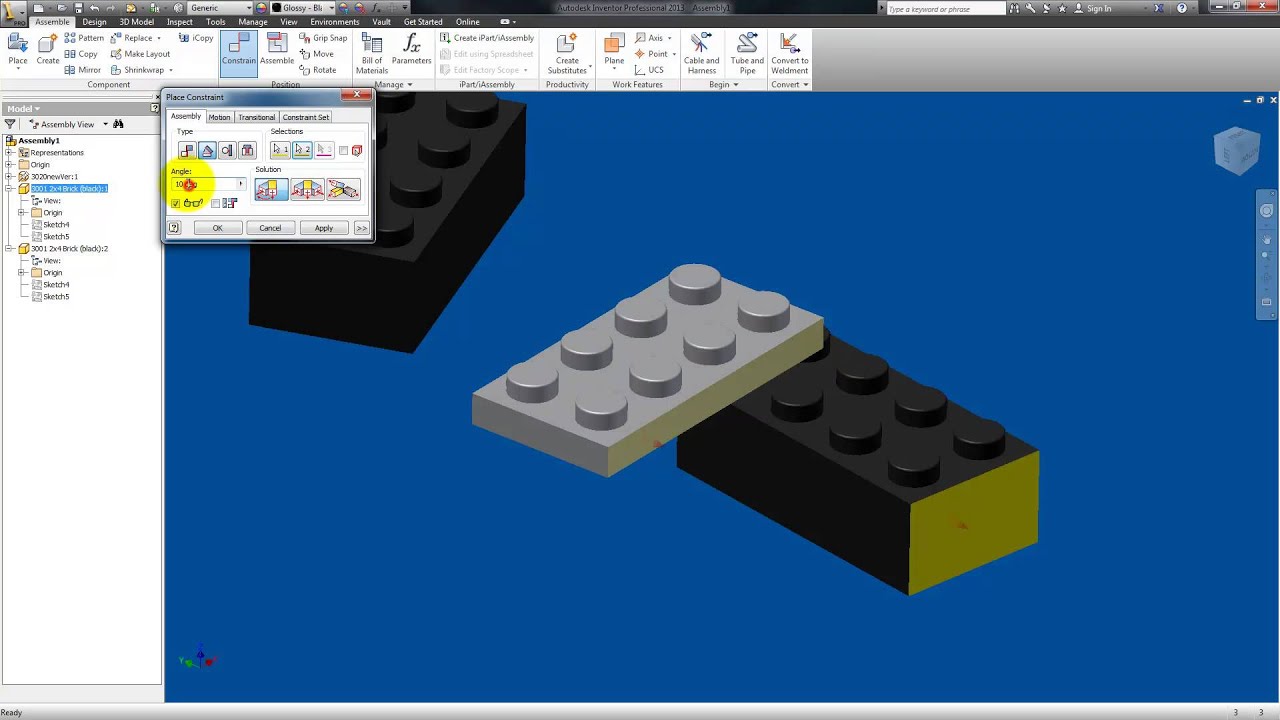Activate the Second Selection button
Screen dimensions: 1280x720
302,150
